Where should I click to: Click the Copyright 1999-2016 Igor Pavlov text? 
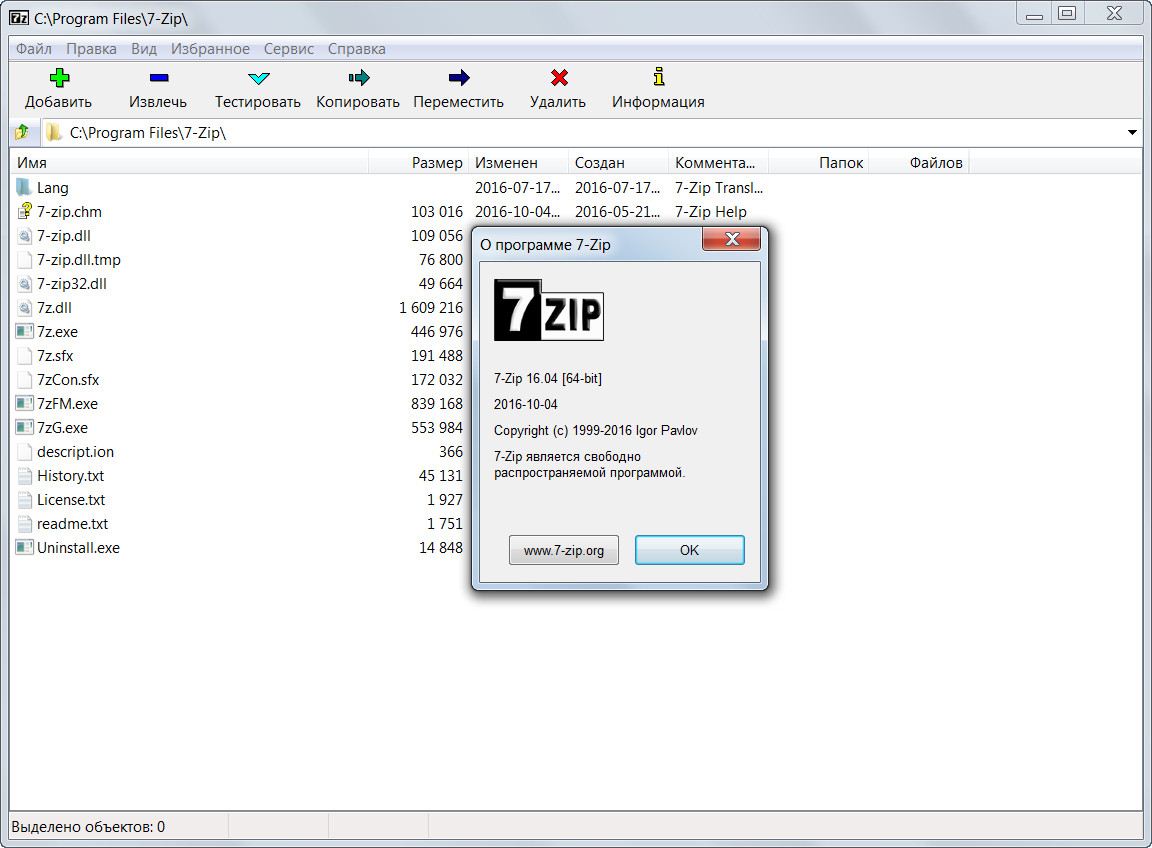[x=595, y=431]
